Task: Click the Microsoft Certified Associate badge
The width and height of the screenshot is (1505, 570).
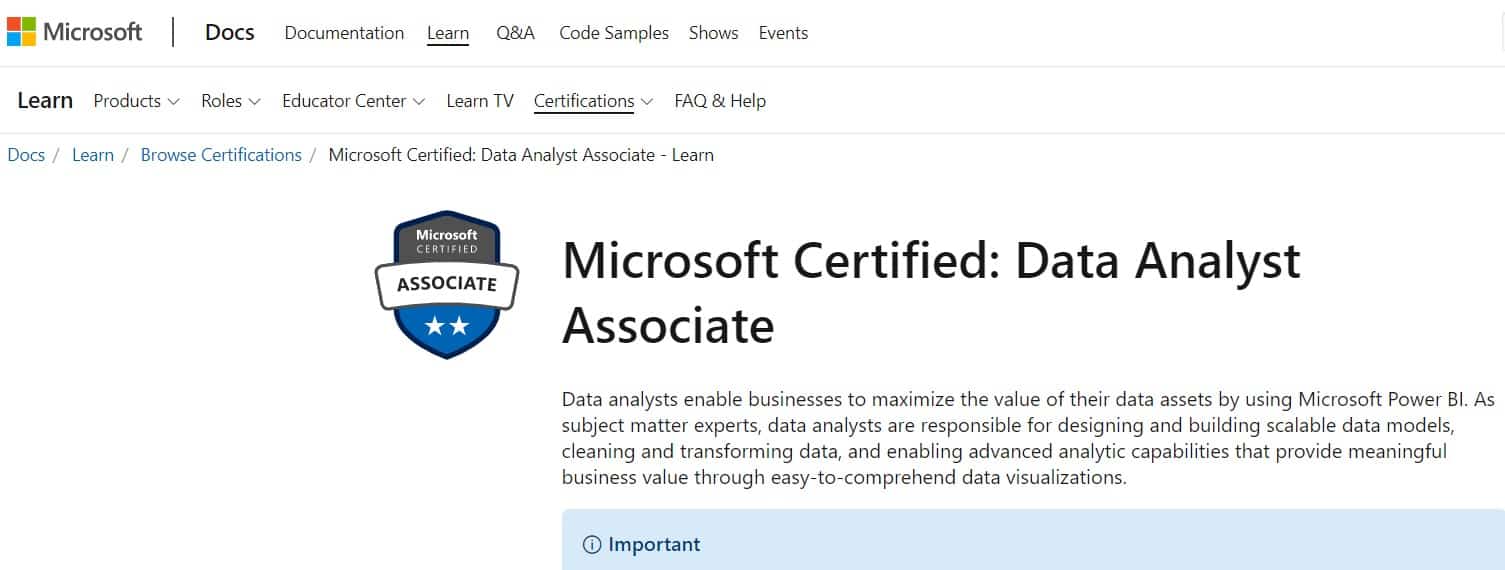Action: tap(447, 285)
